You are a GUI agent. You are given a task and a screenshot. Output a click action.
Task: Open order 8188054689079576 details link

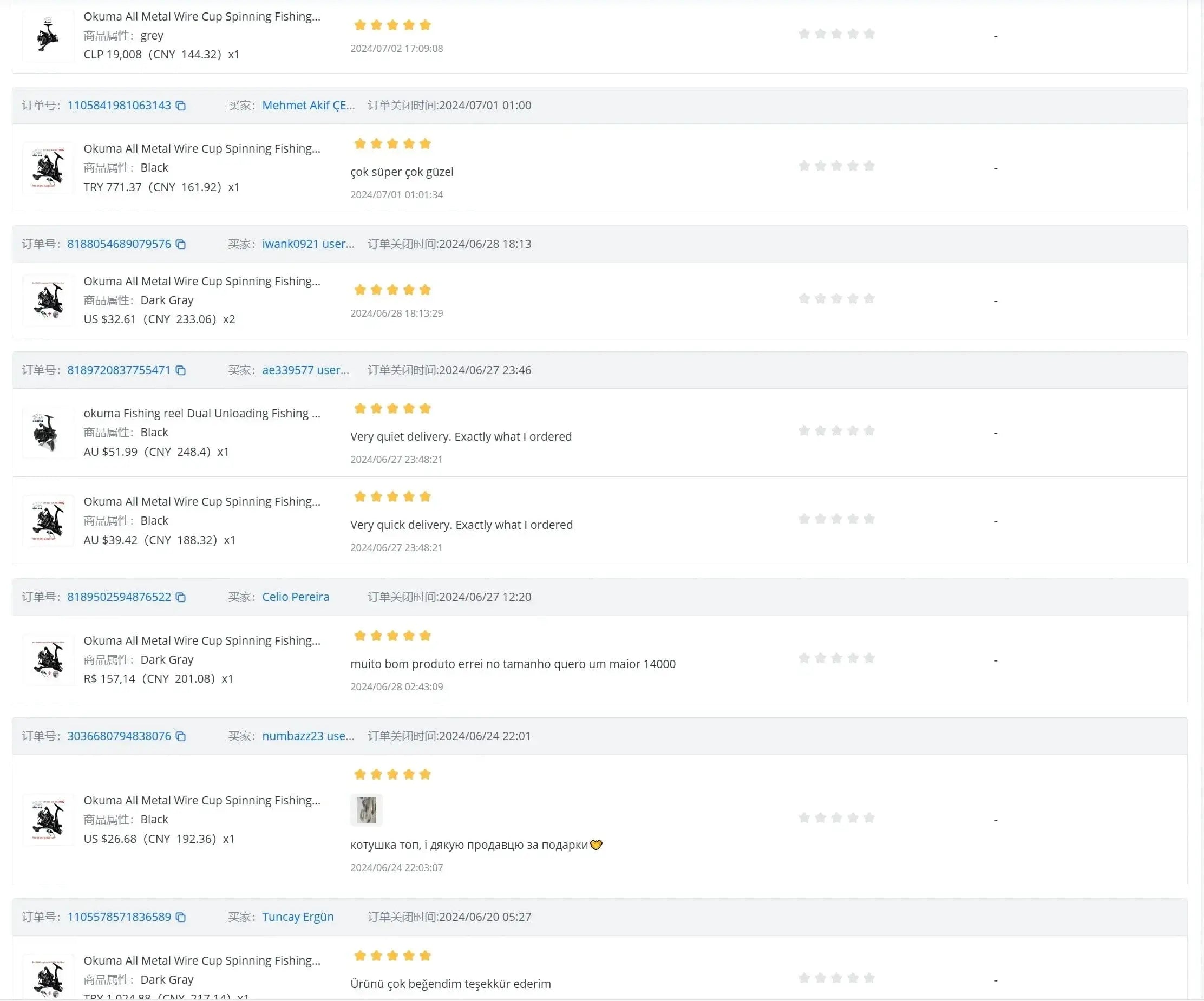click(x=119, y=244)
